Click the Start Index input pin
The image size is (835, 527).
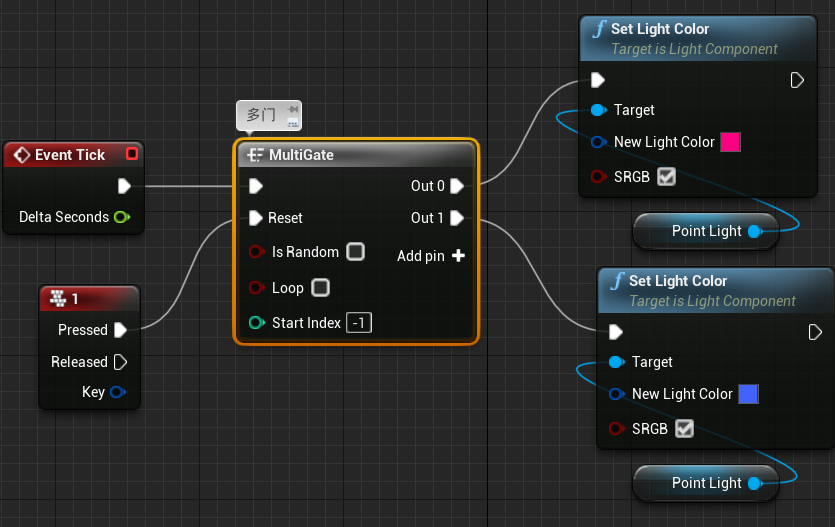coord(257,323)
